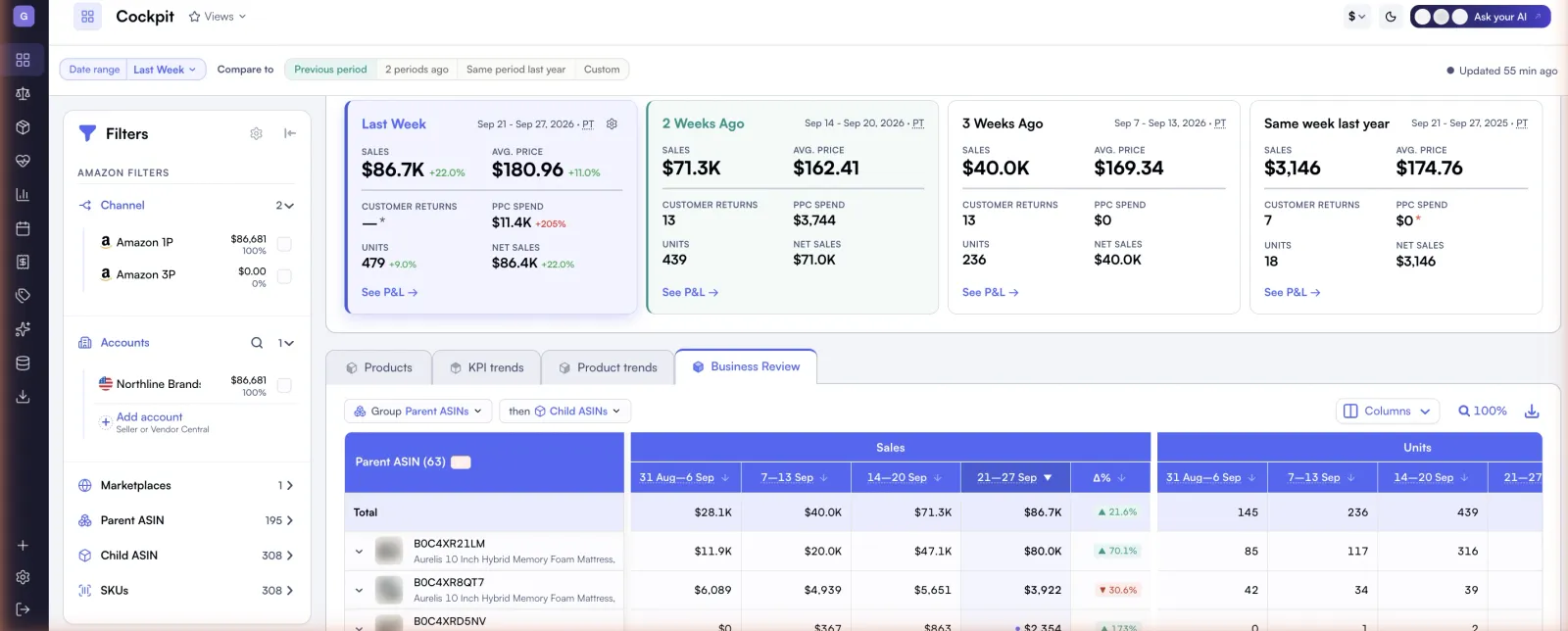Collapse the Filters panel arrow icon
This screenshot has width=1568, height=631.
tap(290, 133)
